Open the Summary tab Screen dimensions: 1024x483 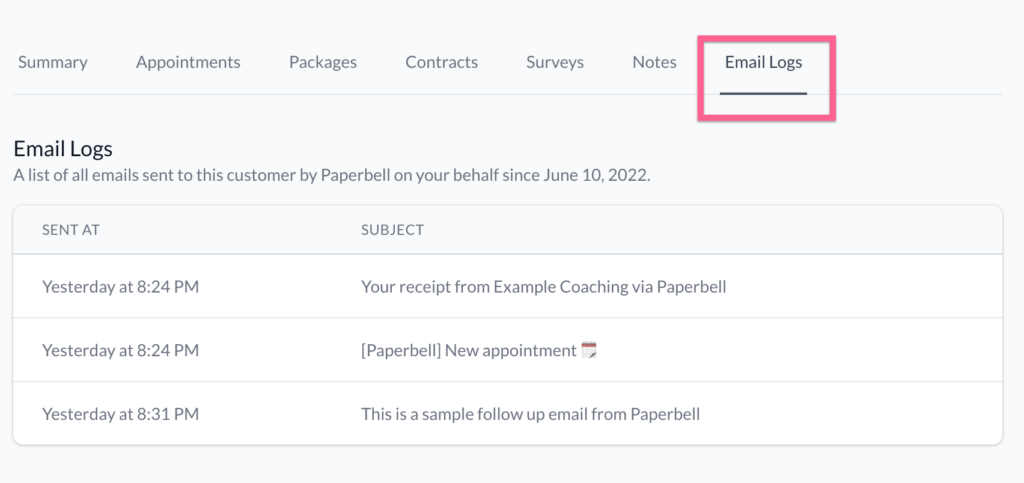(52, 63)
